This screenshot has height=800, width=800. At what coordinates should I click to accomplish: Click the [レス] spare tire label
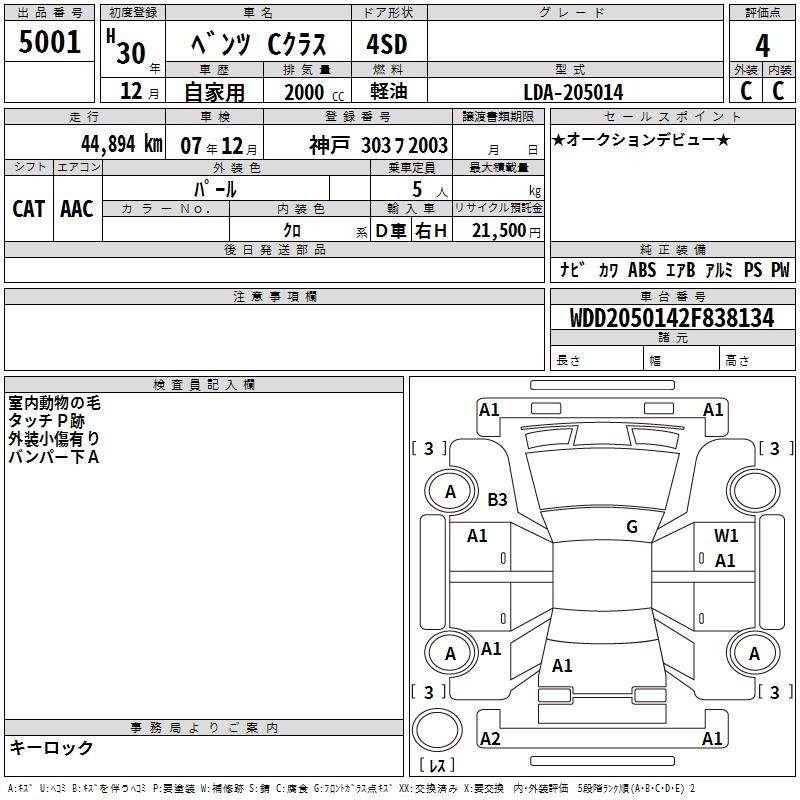tap(437, 765)
